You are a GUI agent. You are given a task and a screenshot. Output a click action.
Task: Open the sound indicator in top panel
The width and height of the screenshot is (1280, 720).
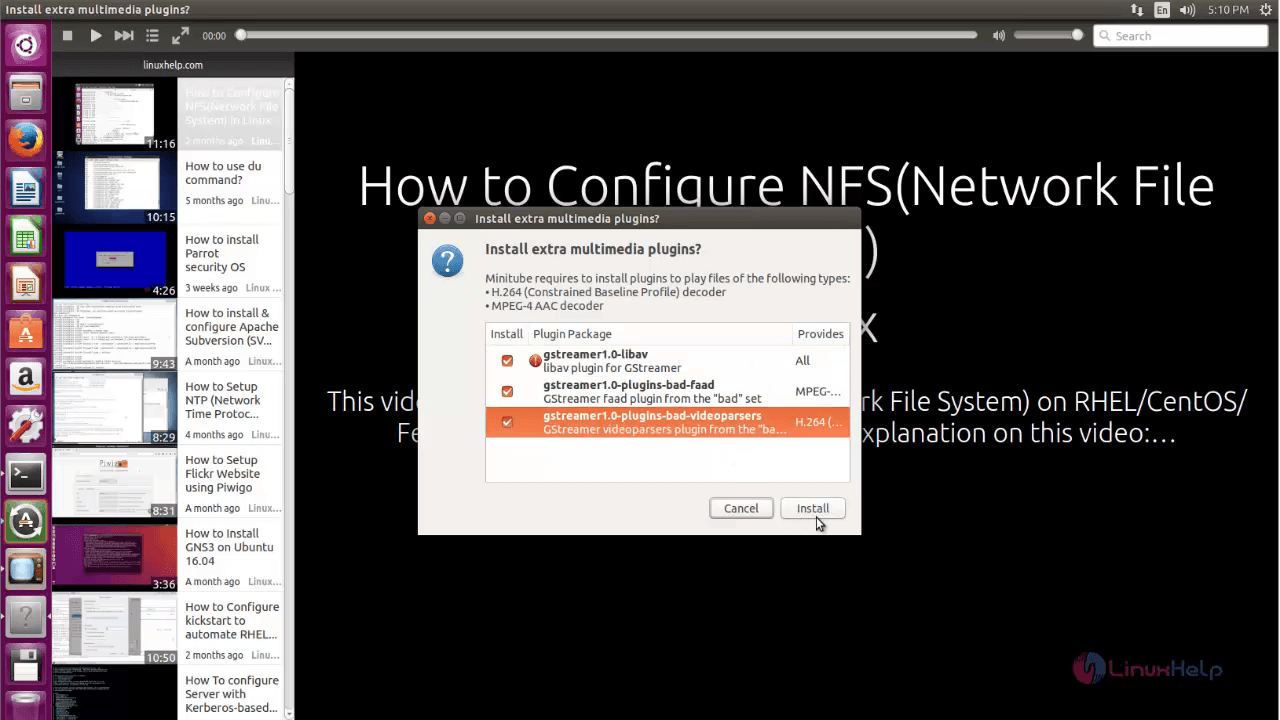click(x=1188, y=10)
